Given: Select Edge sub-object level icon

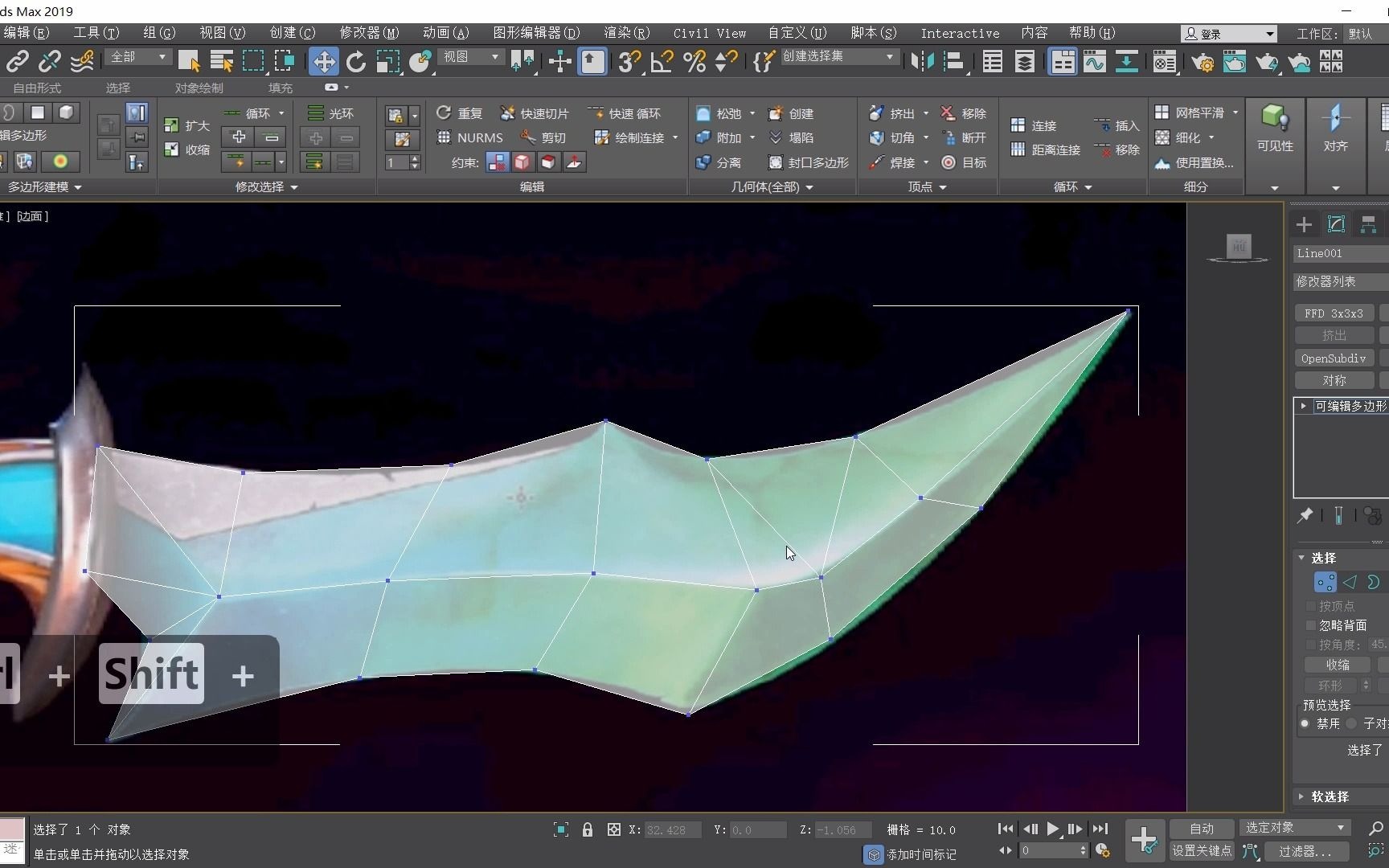Looking at the screenshot, I should click(x=1350, y=582).
